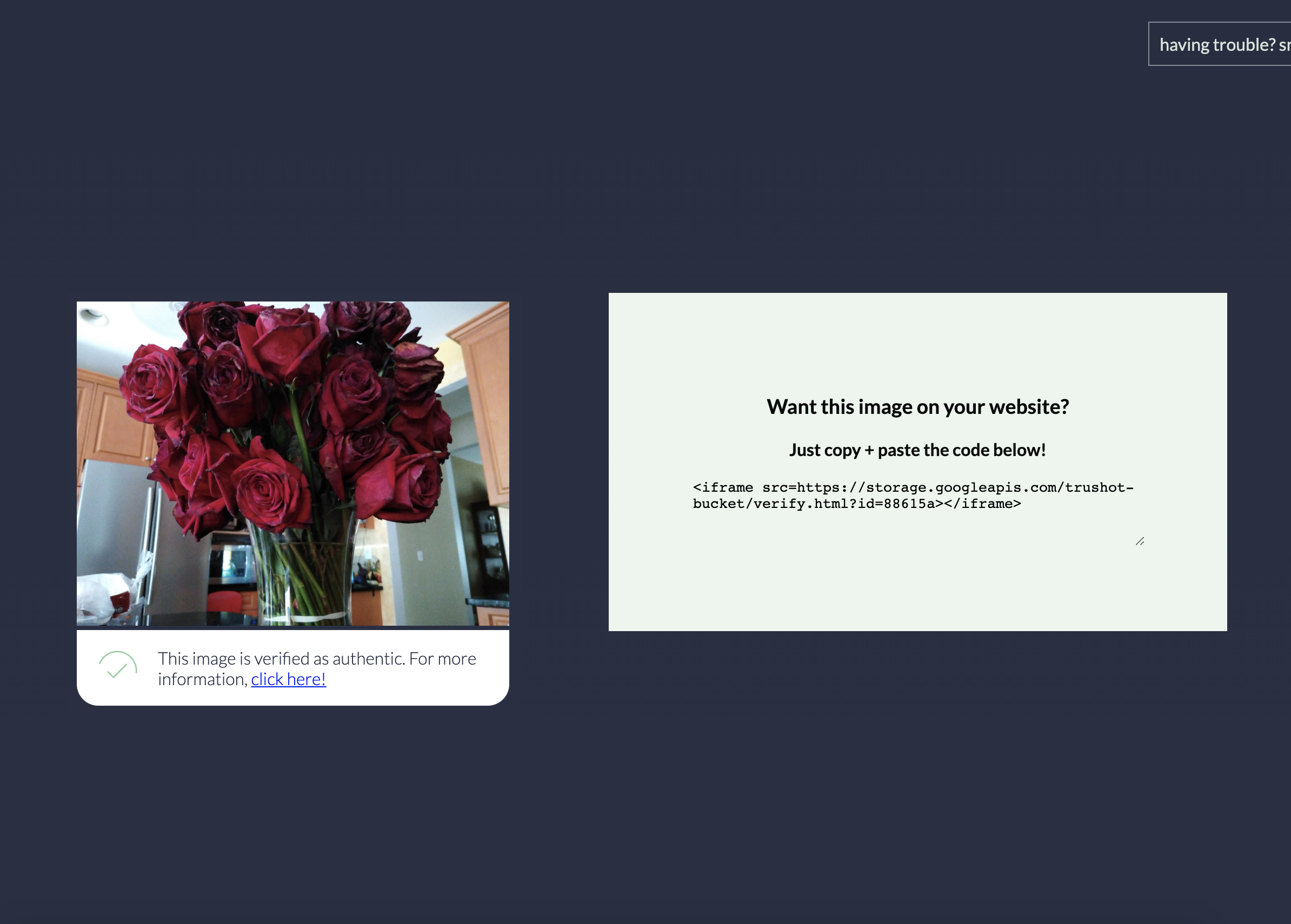Click the '<iframe' opening tag text
The height and width of the screenshot is (924, 1291).
pos(722,487)
